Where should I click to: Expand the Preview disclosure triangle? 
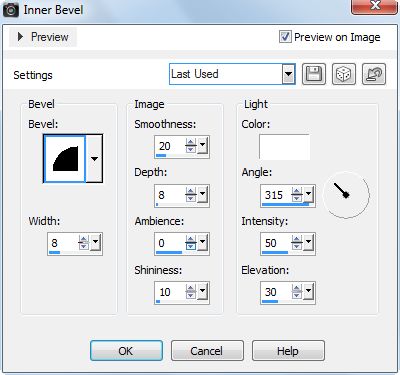tap(20, 37)
